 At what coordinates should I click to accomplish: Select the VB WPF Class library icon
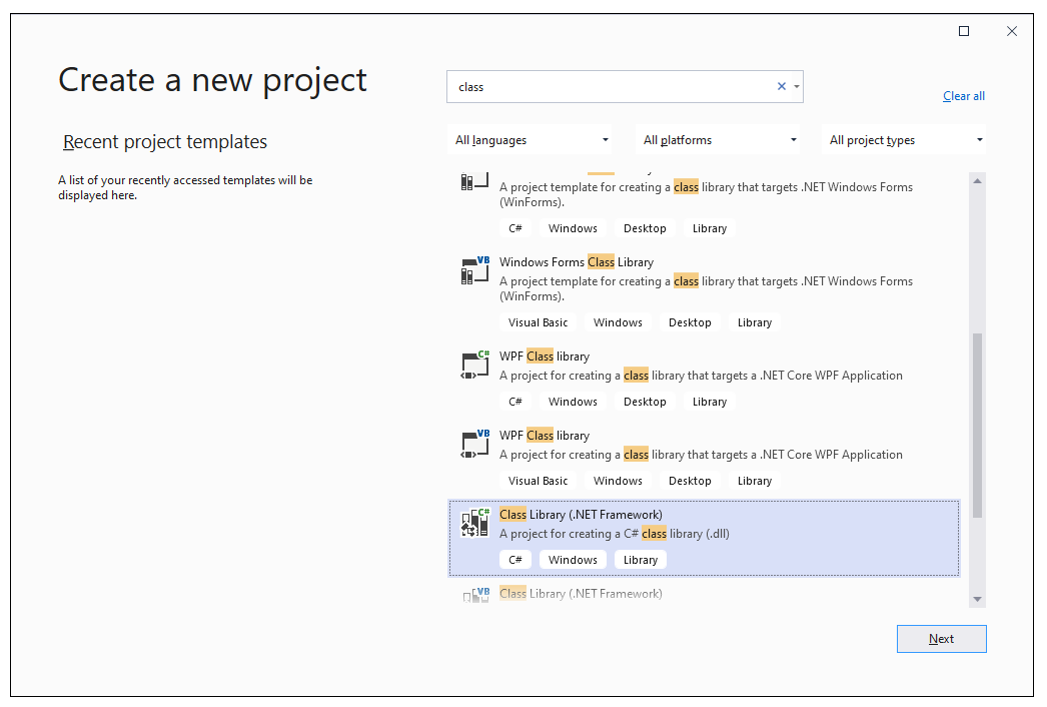pos(475,443)
